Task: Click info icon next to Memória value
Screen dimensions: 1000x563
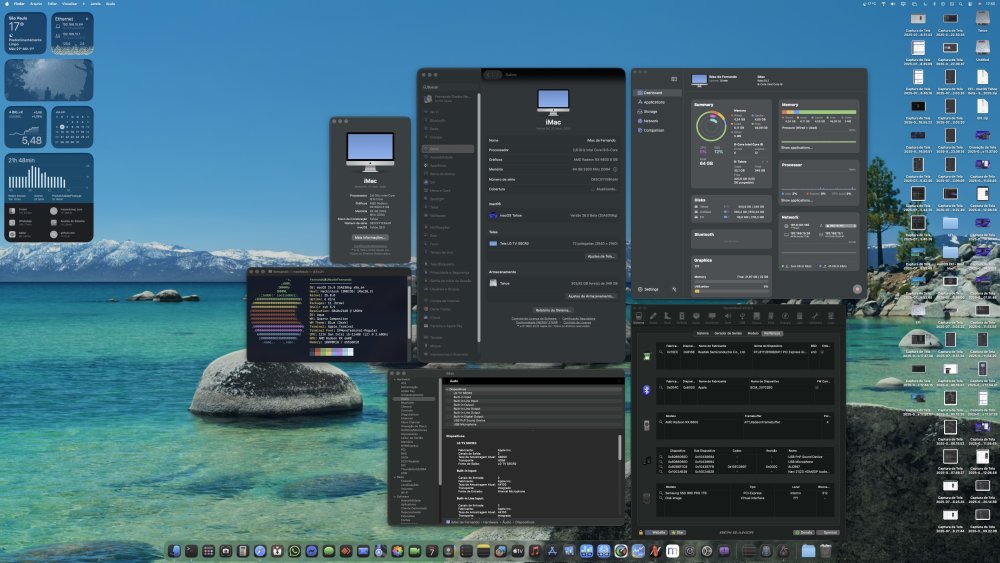Action: click(x=615, y=169)
